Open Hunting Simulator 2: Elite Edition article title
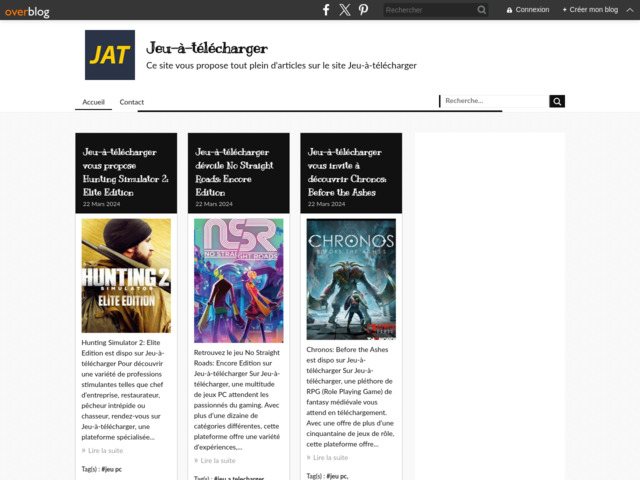640x480 pixels. [x=126, y=172]
